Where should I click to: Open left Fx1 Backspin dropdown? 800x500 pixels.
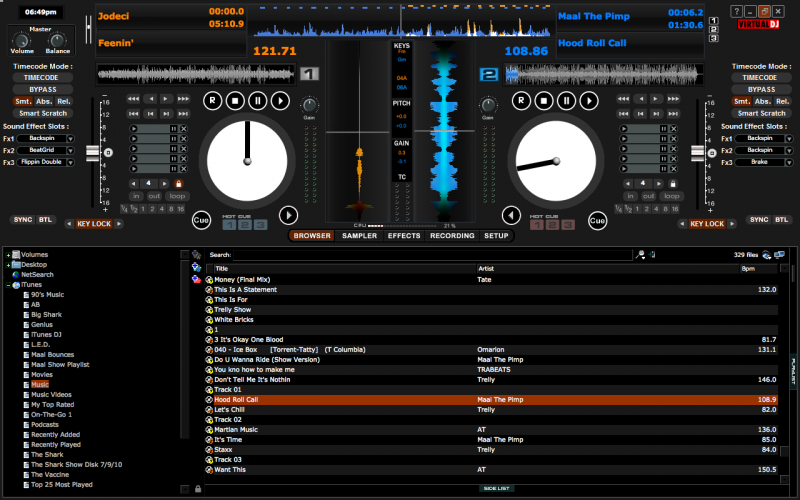coord(70,138)
